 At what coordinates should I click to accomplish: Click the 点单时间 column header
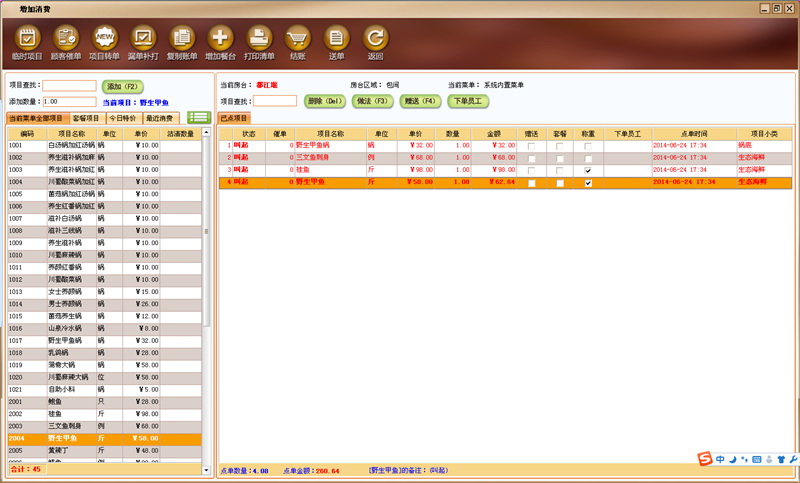694,134
